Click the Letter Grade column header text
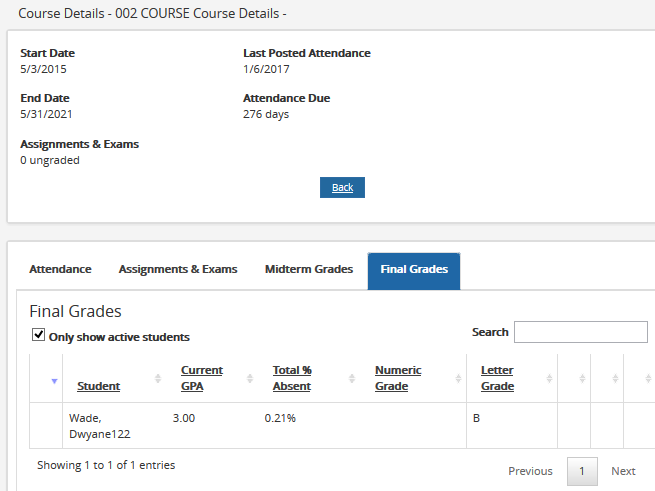 (x=497, y=378)
